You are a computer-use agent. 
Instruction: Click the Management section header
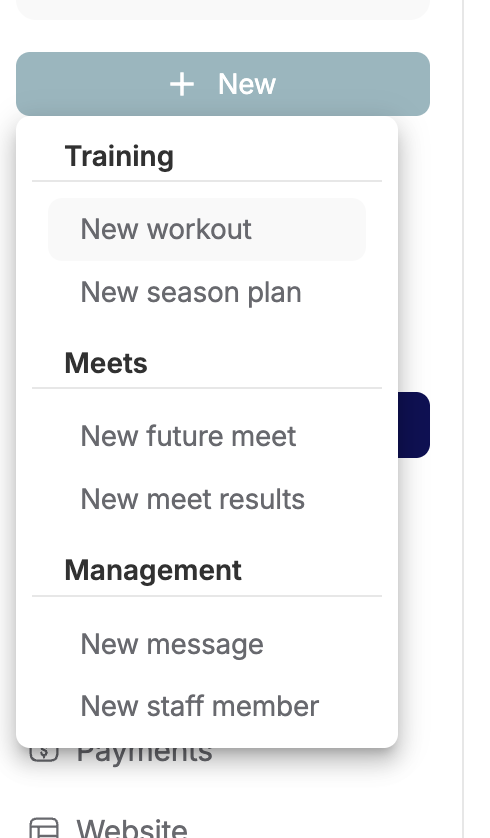[x=153, y=570]
